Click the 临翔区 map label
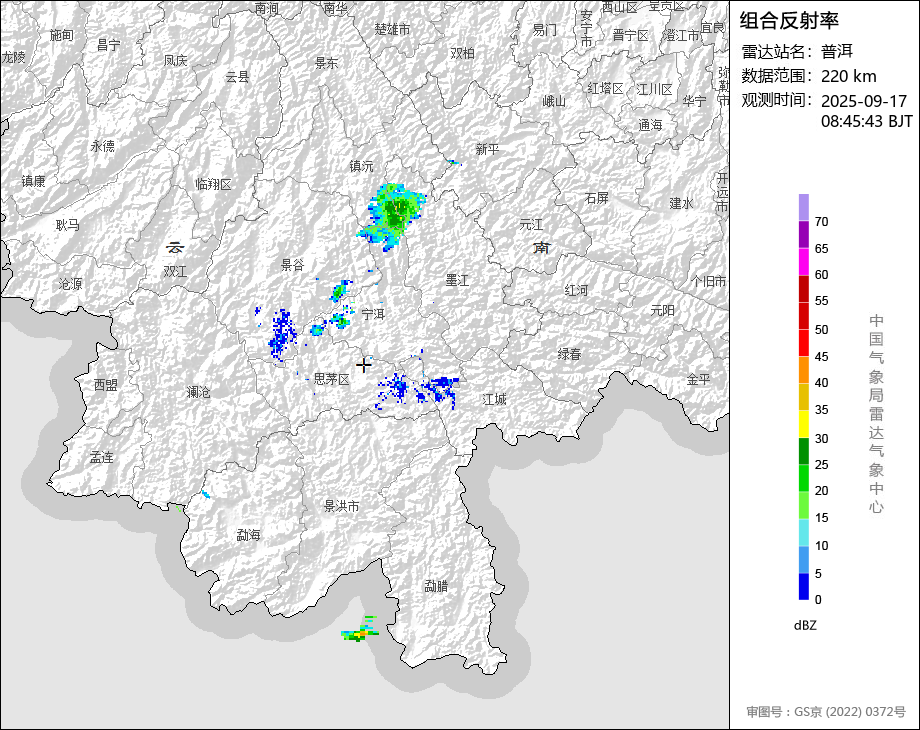The image size is (920, 730). [x=213, y=185]
